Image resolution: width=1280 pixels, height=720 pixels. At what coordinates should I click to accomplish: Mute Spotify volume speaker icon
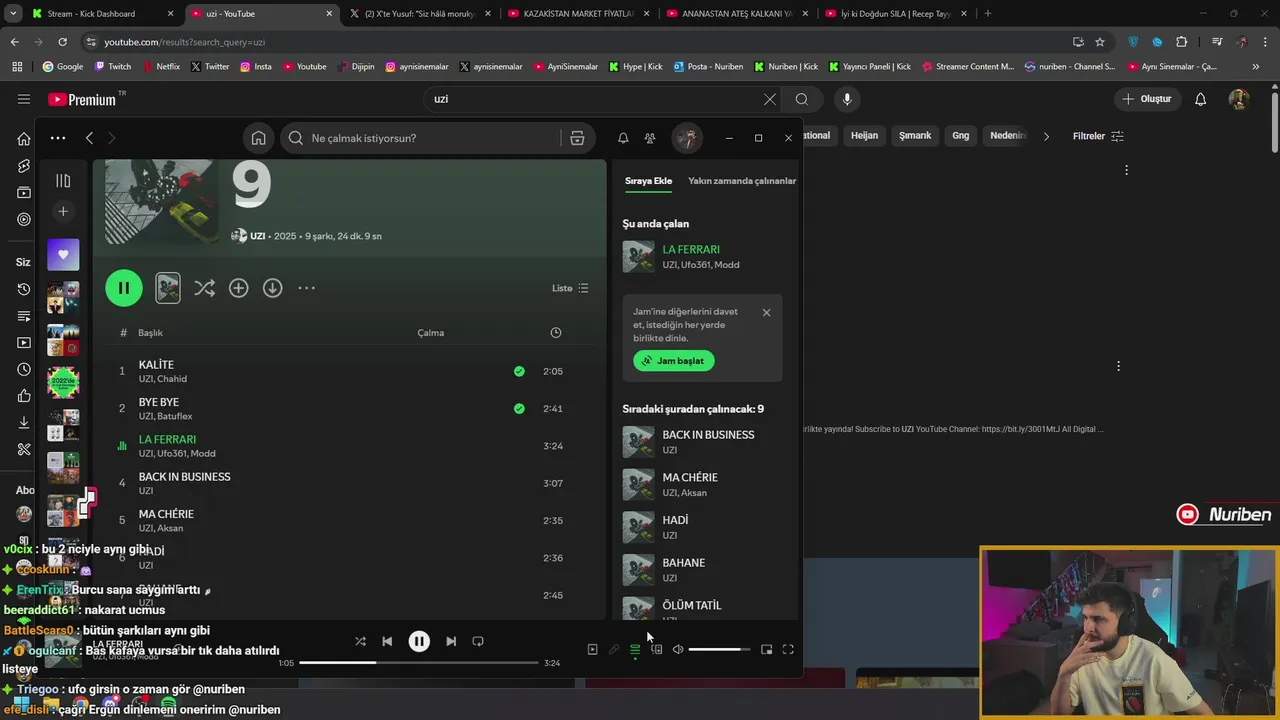point(677,650)
